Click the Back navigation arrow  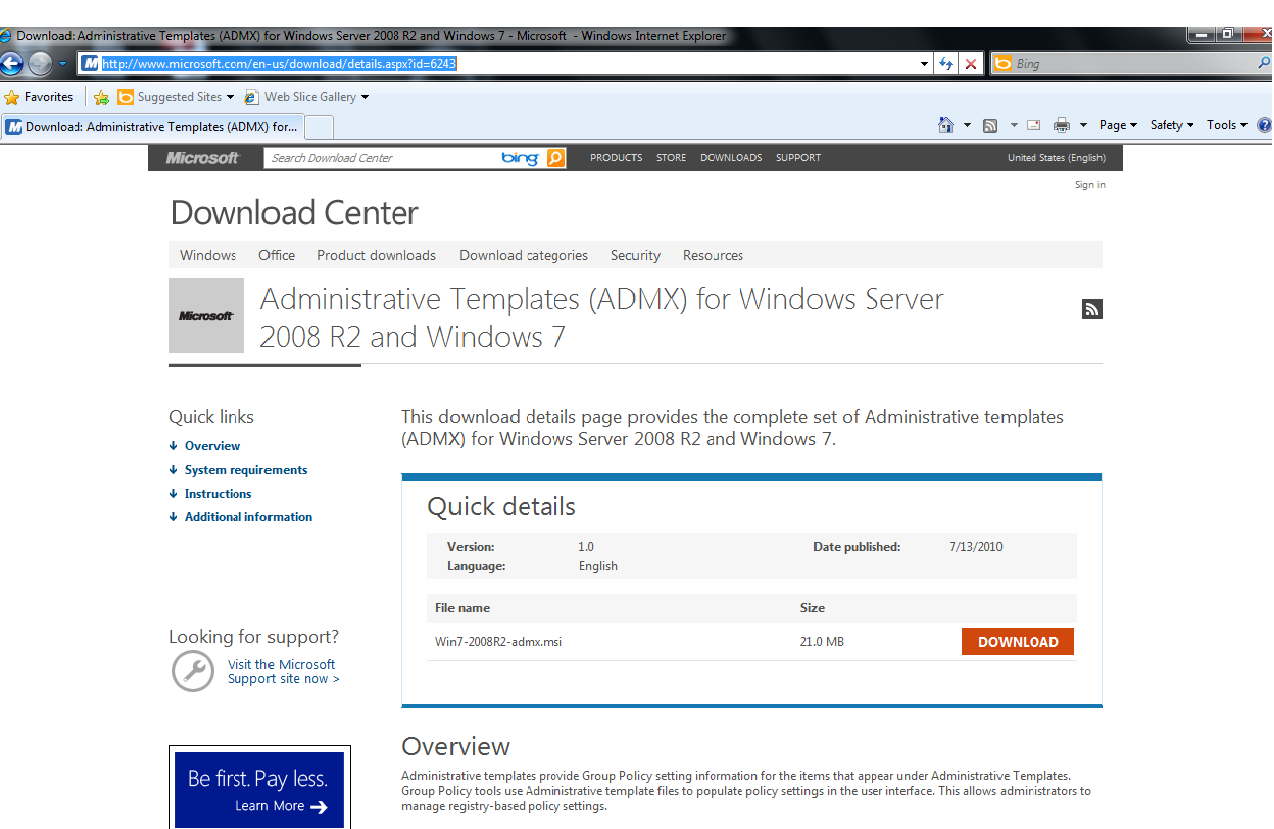coord(11,63)
